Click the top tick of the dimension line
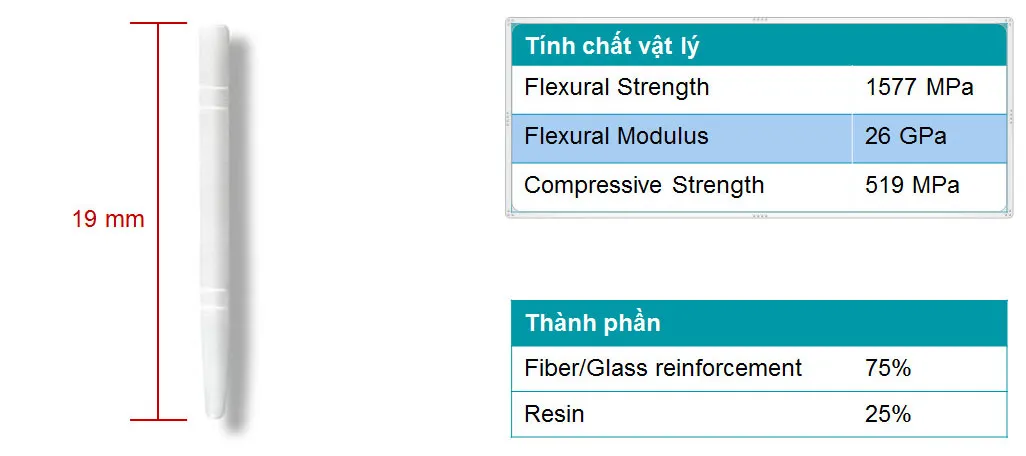The width and height of the screenshot is (1026, 456). click(158, 23)
